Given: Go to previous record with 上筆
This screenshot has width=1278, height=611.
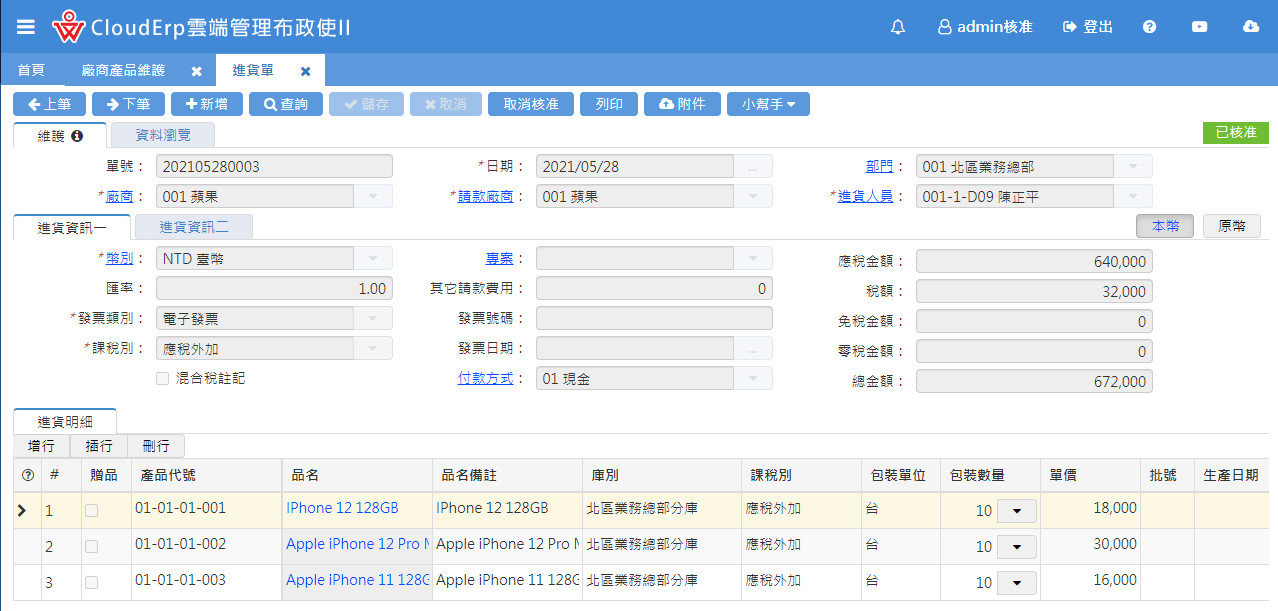Looking at the screenshot, I should [49, 104].
